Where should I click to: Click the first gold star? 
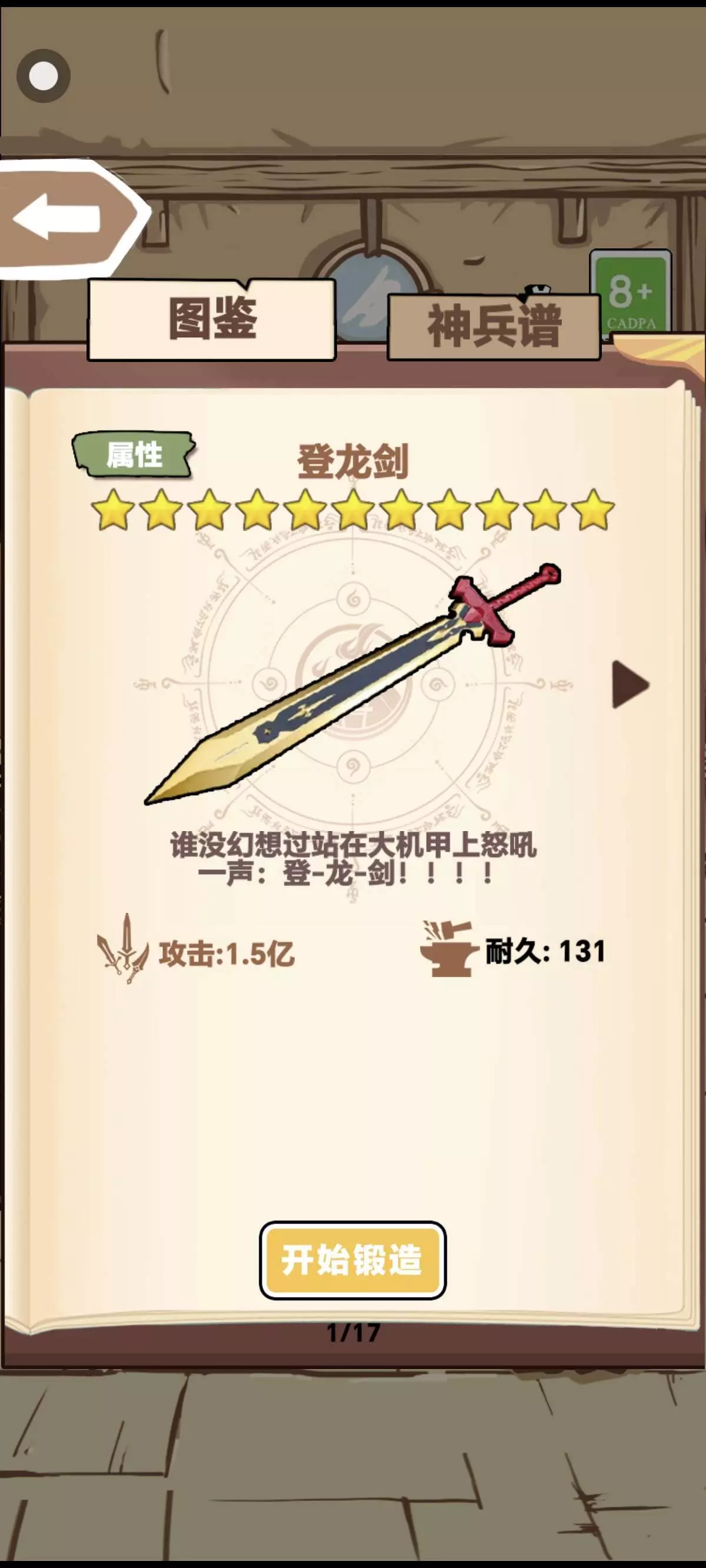click(x=113, y=509)
